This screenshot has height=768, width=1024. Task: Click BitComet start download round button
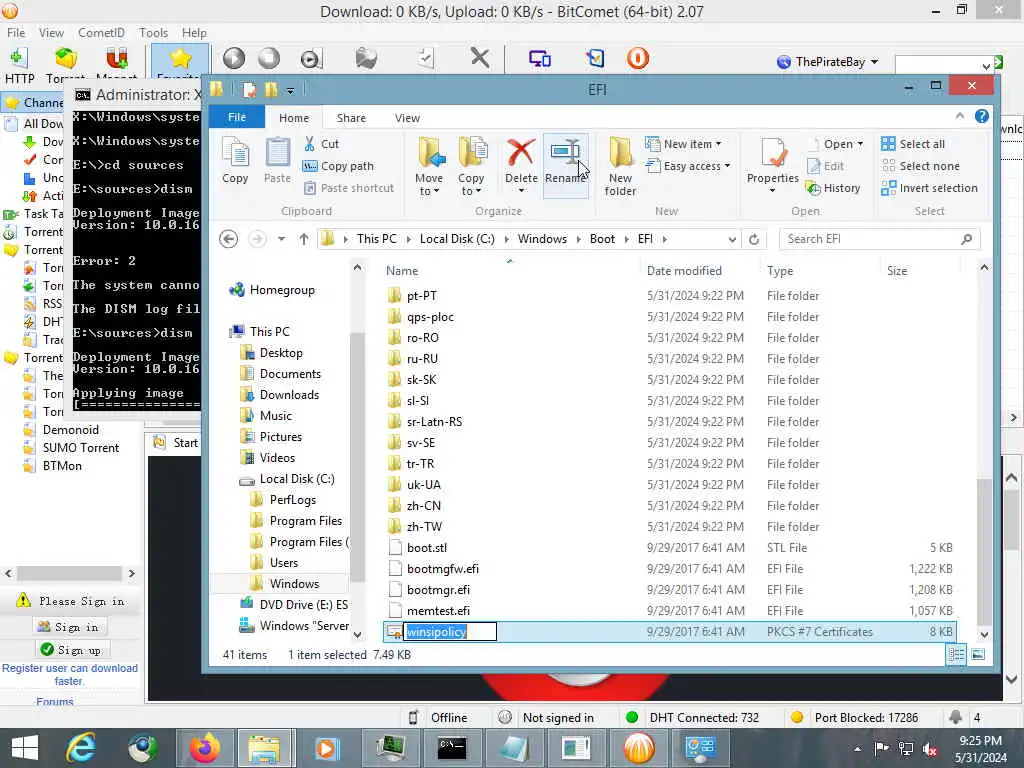(234, 58)
